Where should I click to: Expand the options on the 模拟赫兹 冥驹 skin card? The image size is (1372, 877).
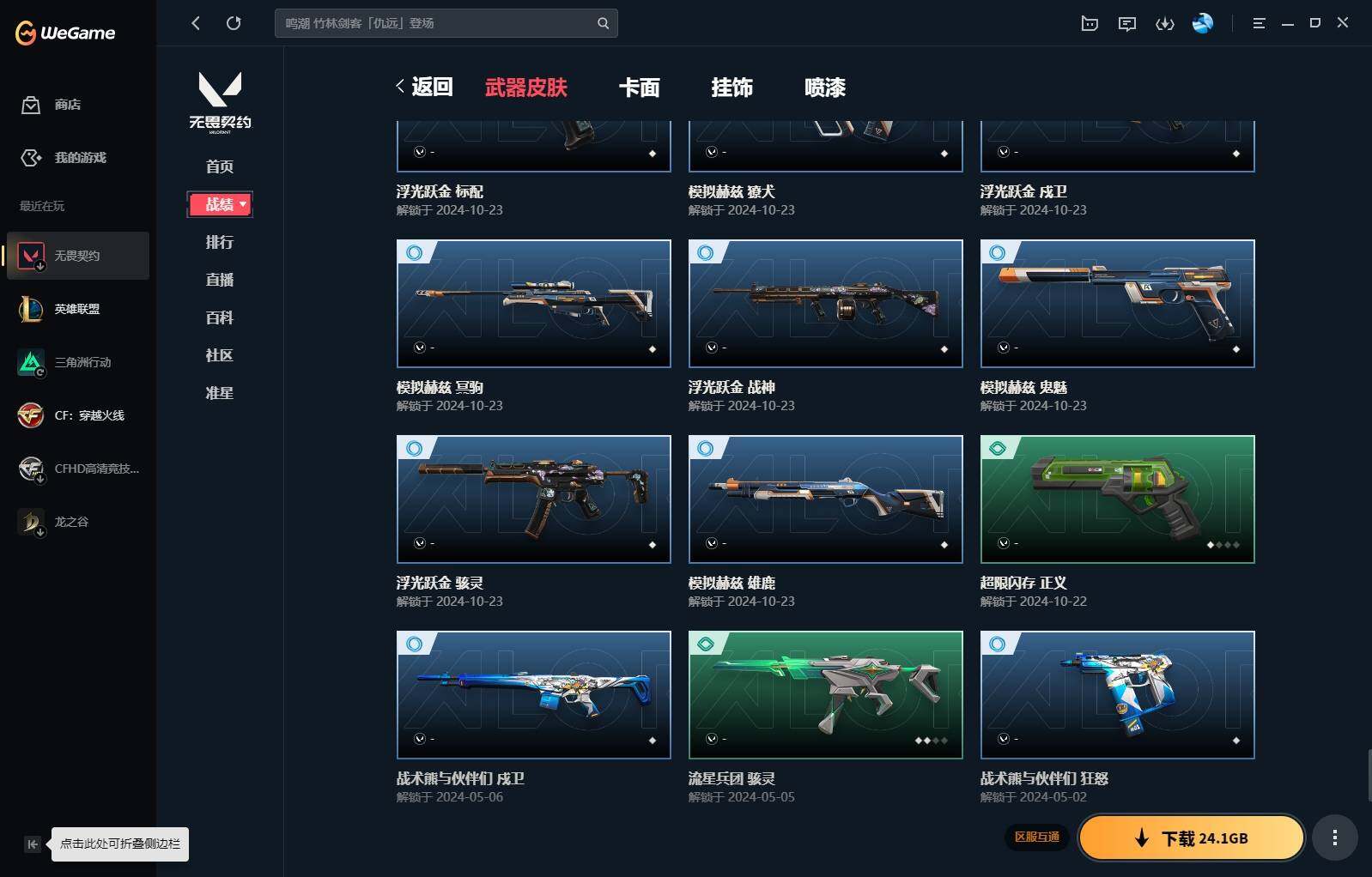(420, 348)
